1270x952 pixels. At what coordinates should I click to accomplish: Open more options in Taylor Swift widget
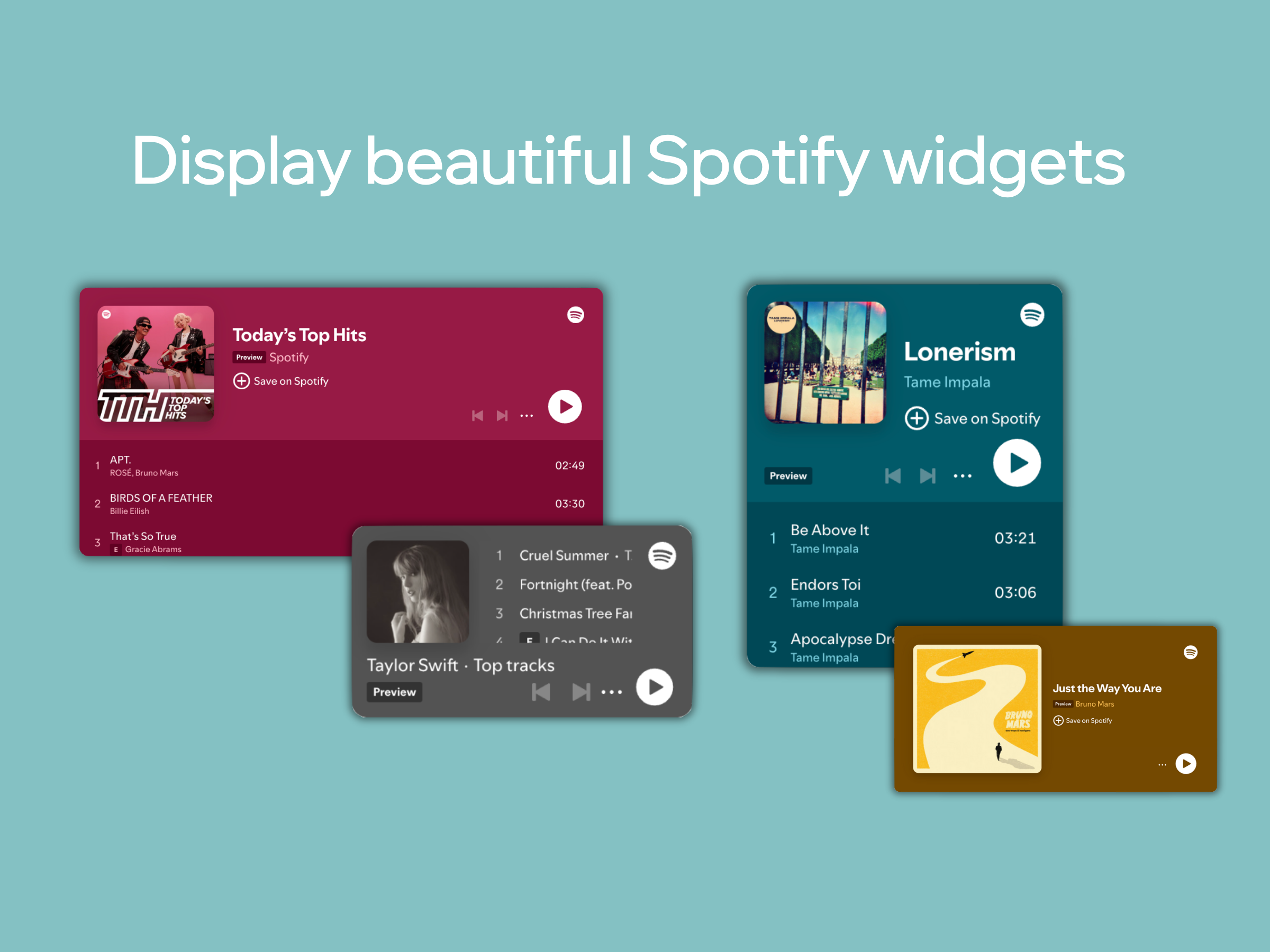point(612,692)
